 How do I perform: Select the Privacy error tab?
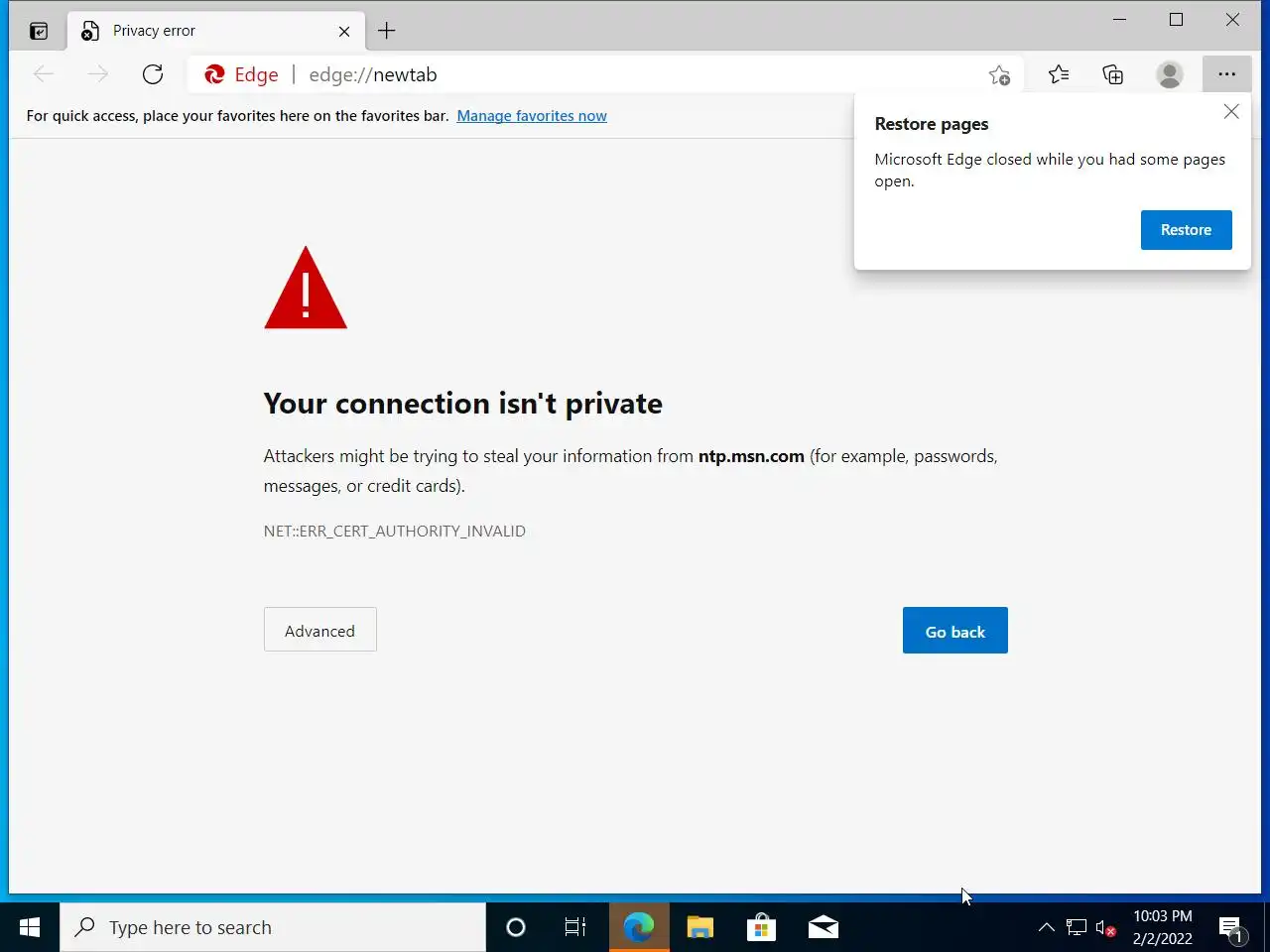(216, 31)
